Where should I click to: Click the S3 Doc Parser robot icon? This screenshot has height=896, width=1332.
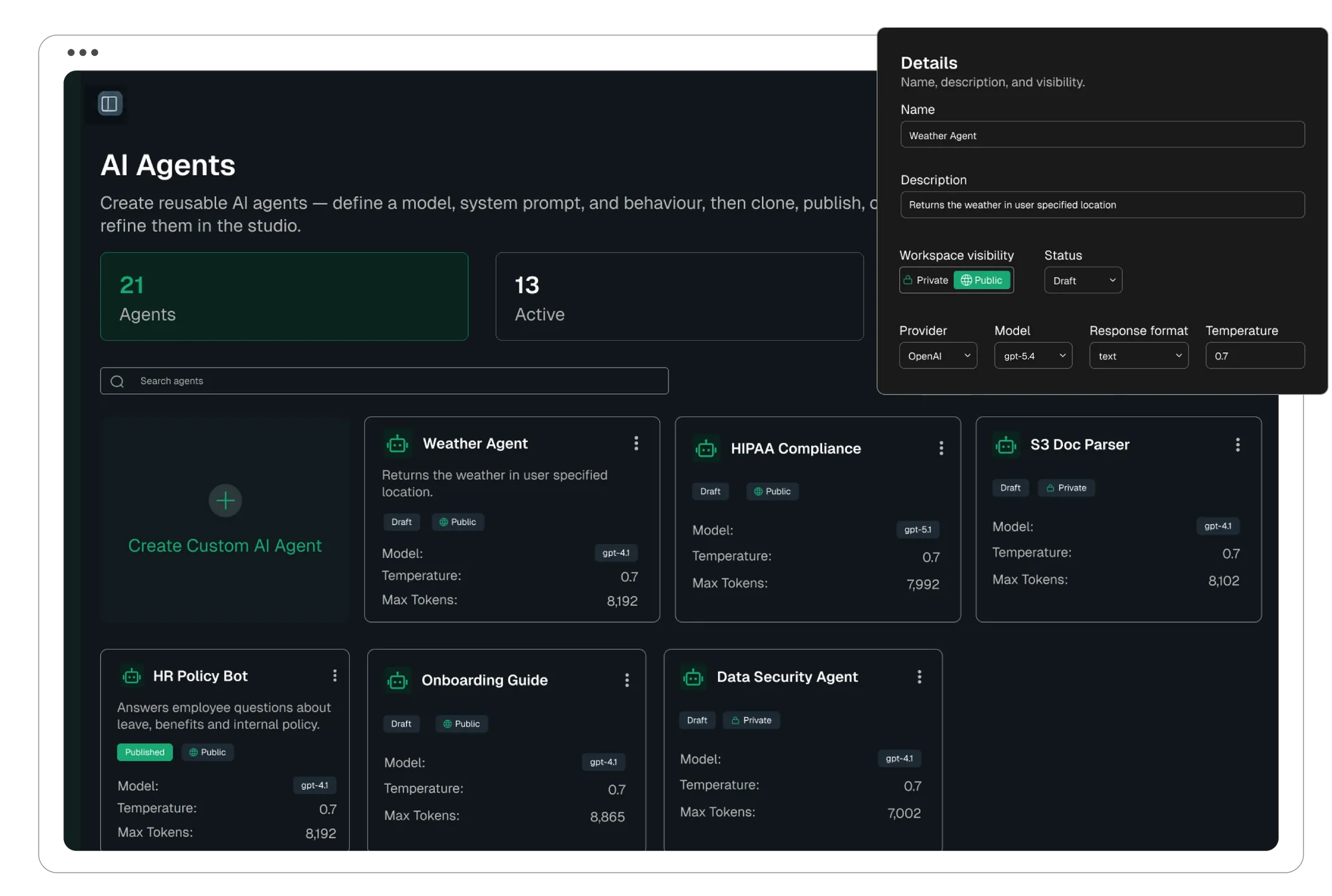pos(1006,445)
